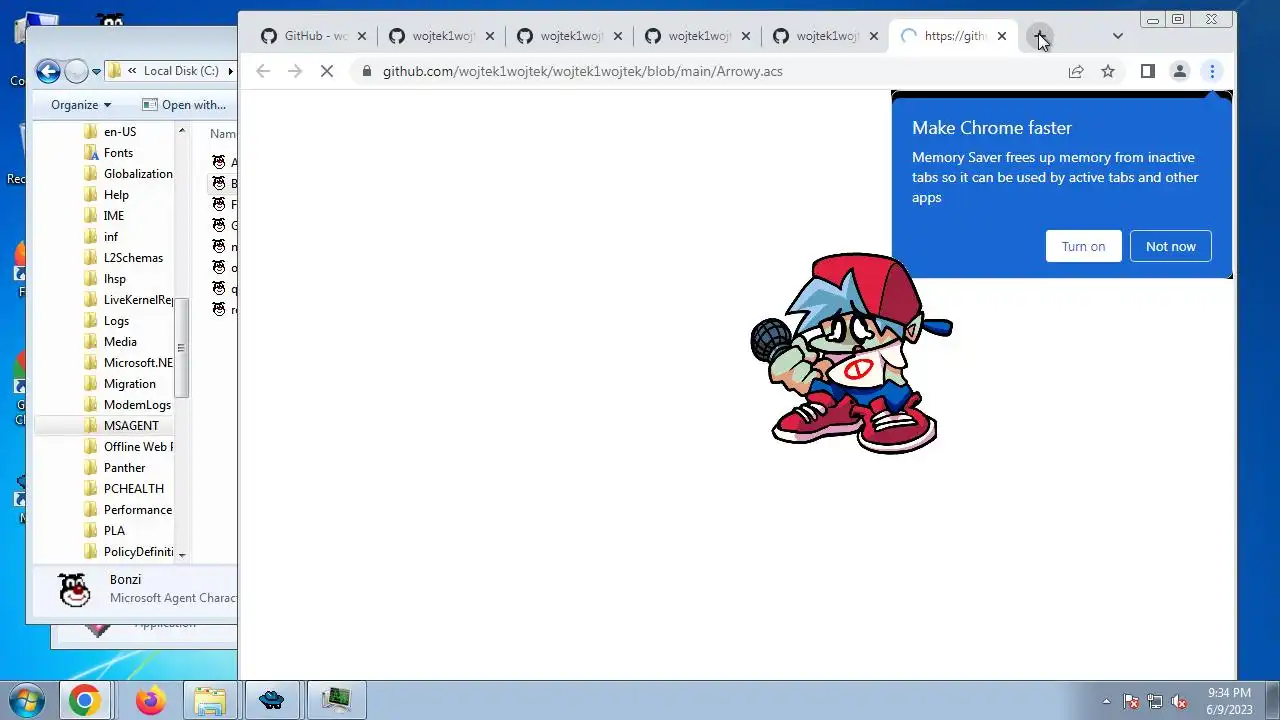Select the 'Help' folder in the tree

[116, 194]
